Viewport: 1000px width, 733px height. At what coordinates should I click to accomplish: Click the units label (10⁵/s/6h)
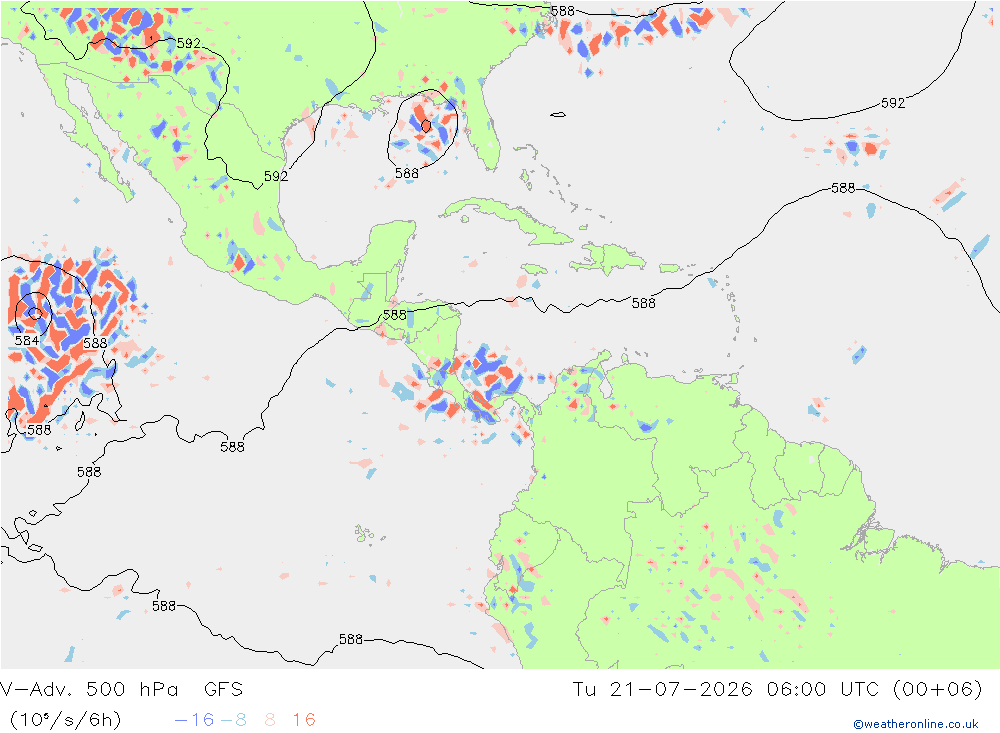65,720
